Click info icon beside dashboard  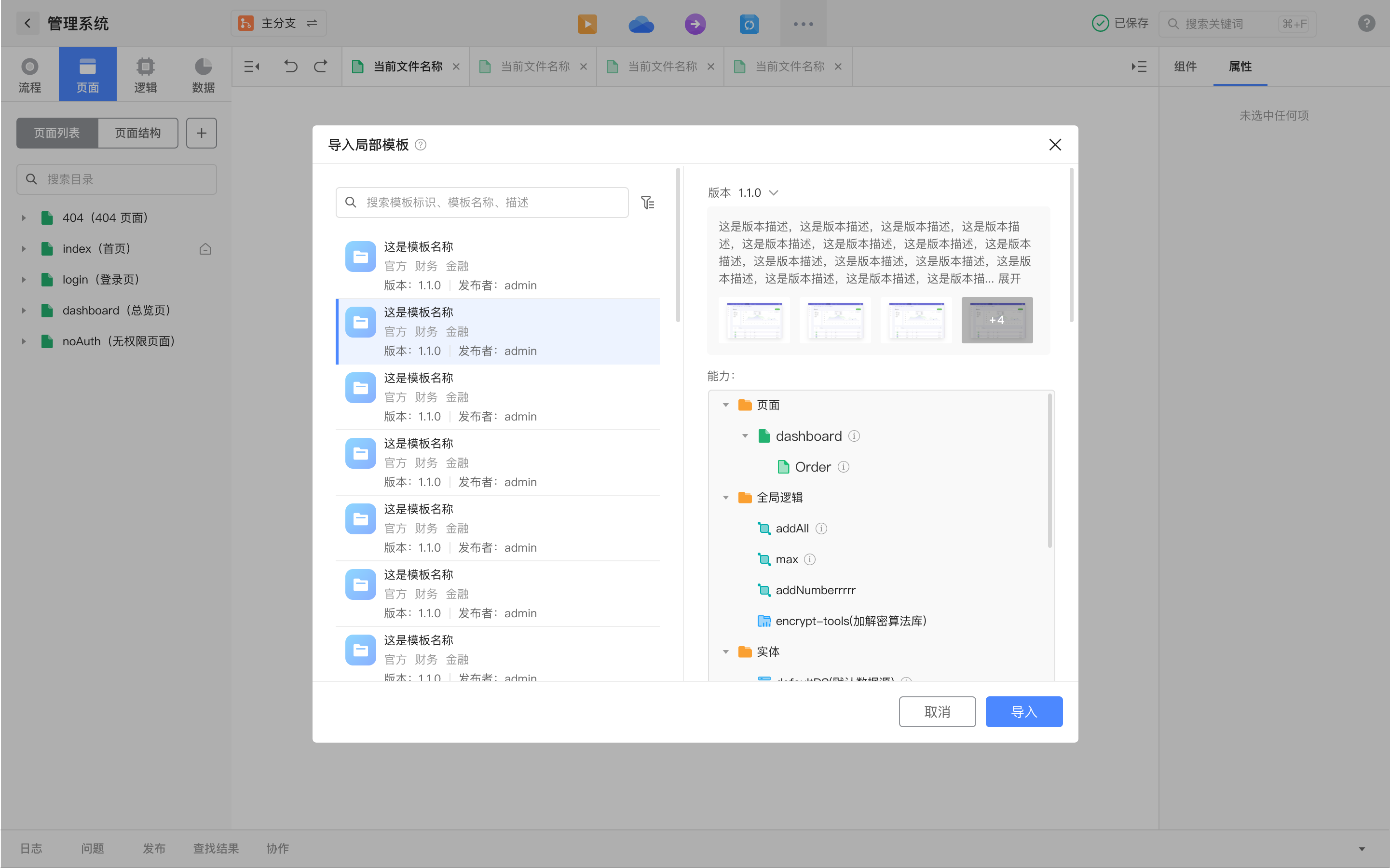point(854,436)
